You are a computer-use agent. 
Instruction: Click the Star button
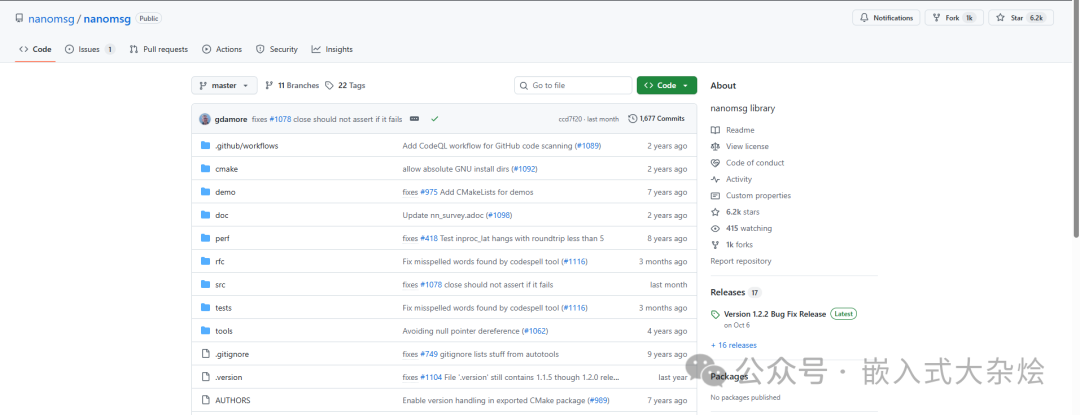coord(1021,18)
